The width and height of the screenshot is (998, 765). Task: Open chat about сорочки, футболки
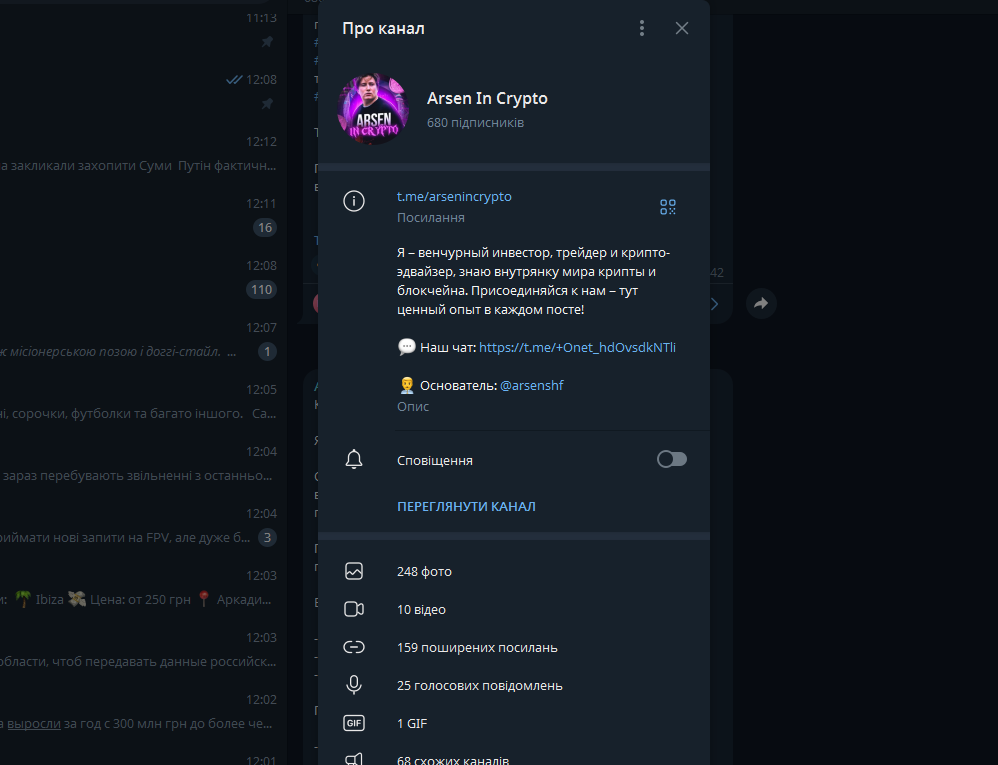[x=143, y=402]
